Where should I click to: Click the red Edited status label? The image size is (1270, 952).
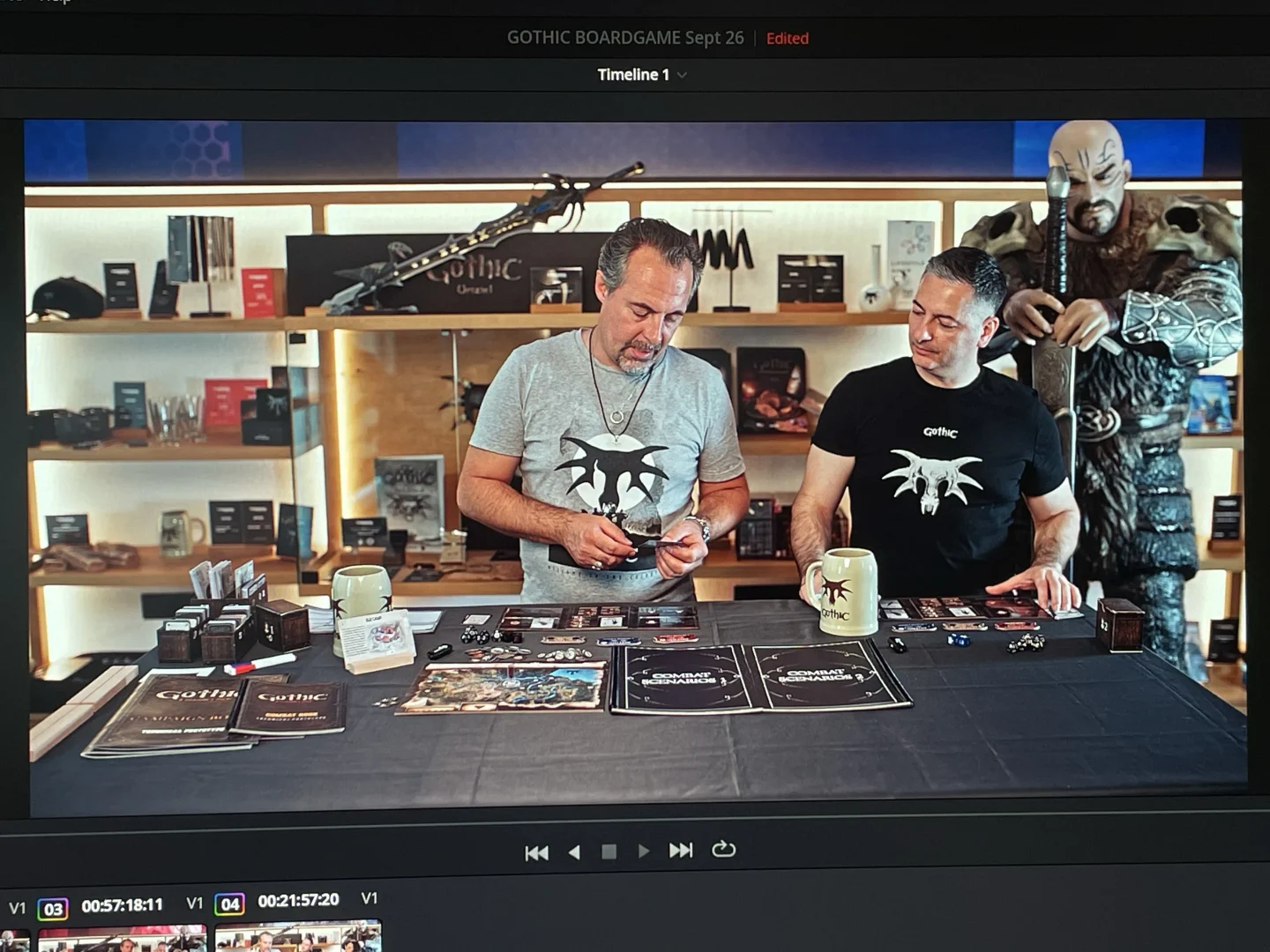(x=788, y=39)
